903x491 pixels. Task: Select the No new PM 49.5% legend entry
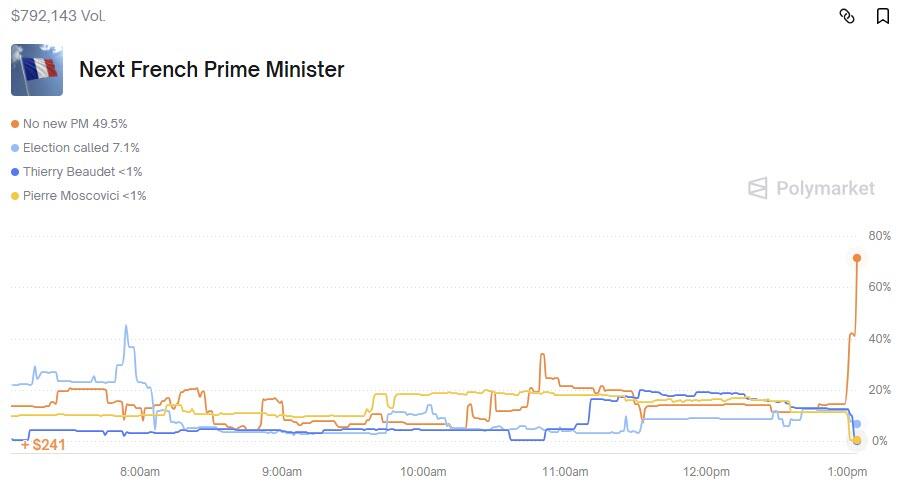(x=75, y=124)
